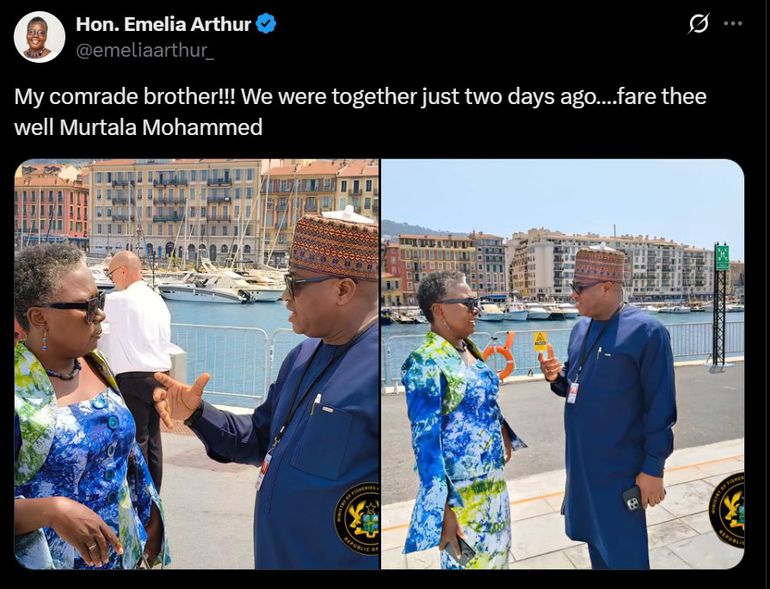Click the ID badge on lanyard in left photo
The height and width of the screenshot is (589, 770).
[x=264, y=472]
